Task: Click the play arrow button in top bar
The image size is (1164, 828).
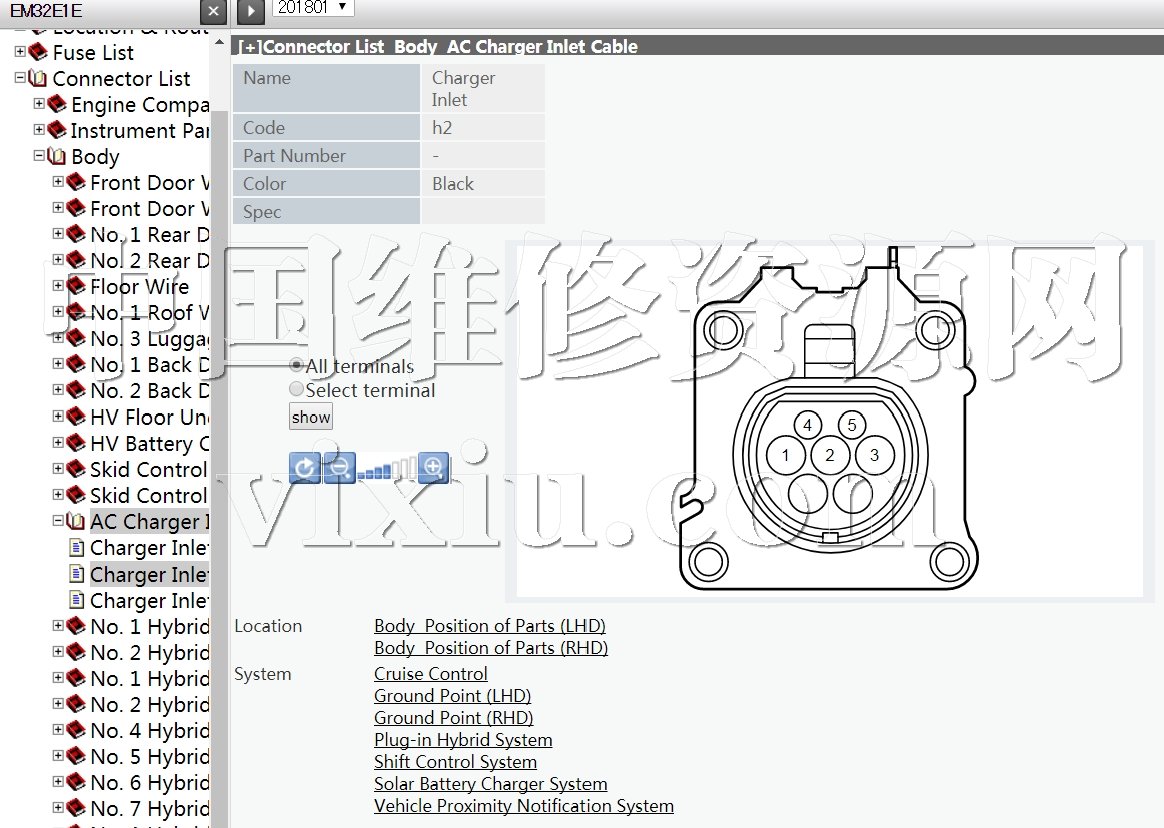Action: click(x=250, y=11)
